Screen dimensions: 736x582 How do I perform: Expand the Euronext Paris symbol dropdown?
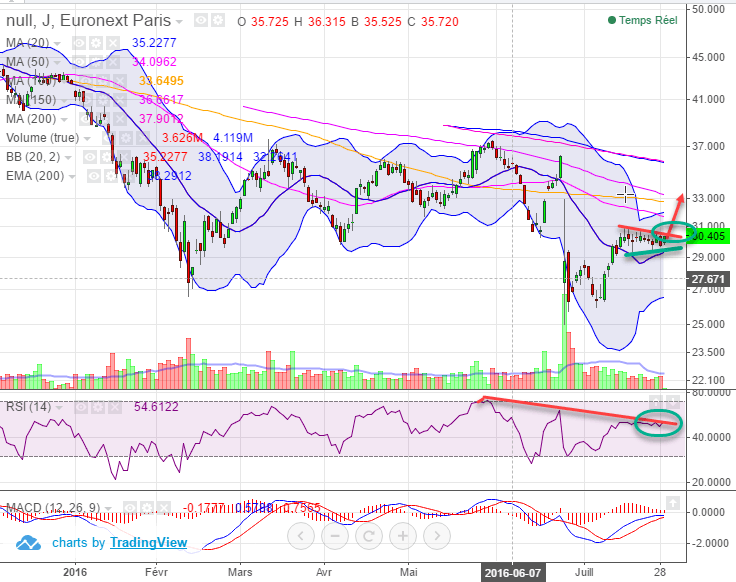pos(180,21)
